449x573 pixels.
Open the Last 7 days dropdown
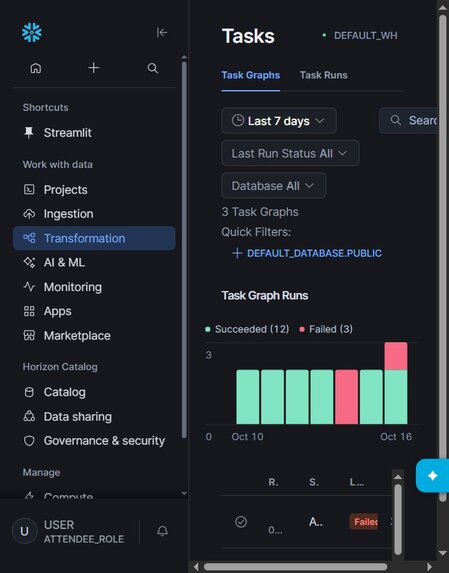click(279, 121)
